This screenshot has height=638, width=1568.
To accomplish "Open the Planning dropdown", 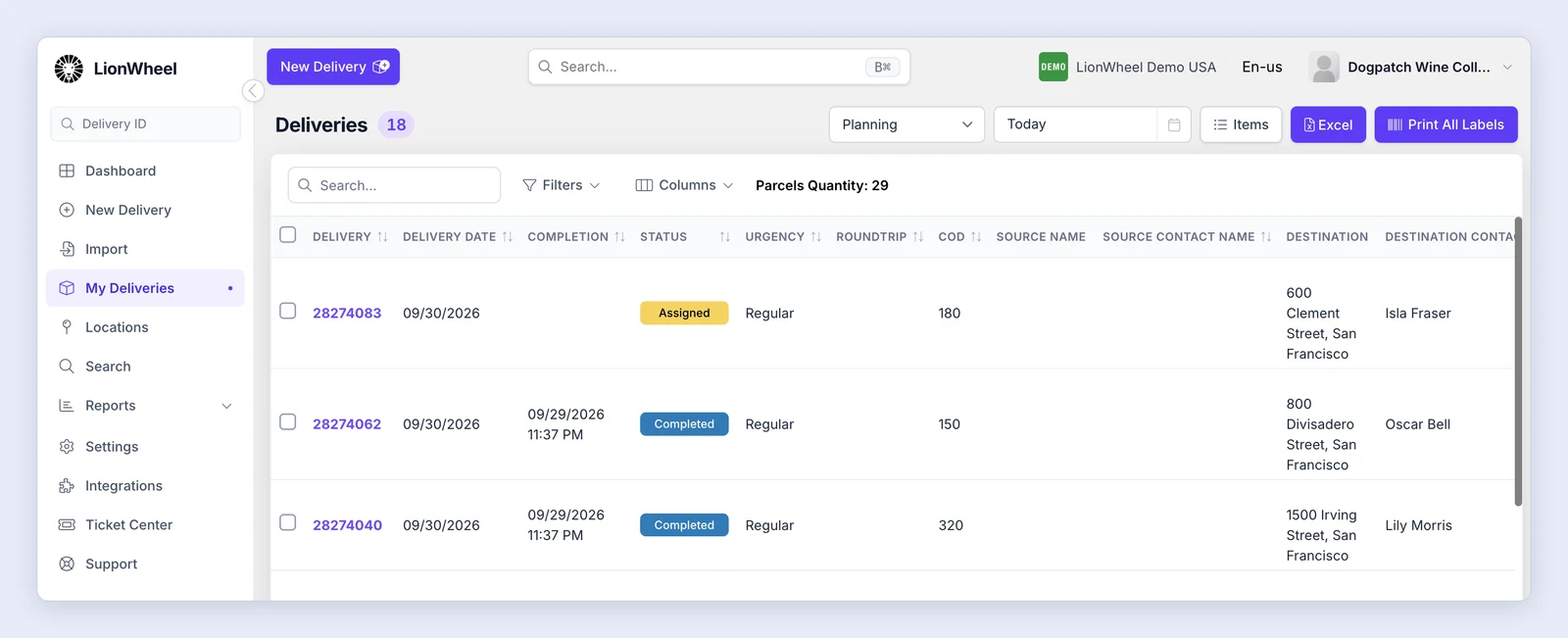I will click(906, 124).
